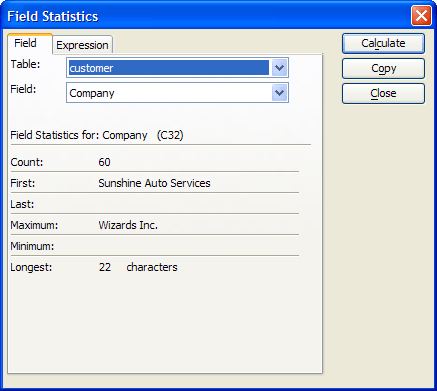Expand the Field dropdown arrow
Image resolution: width=437 pixels, height=391 pixels.
coord(279,93)
